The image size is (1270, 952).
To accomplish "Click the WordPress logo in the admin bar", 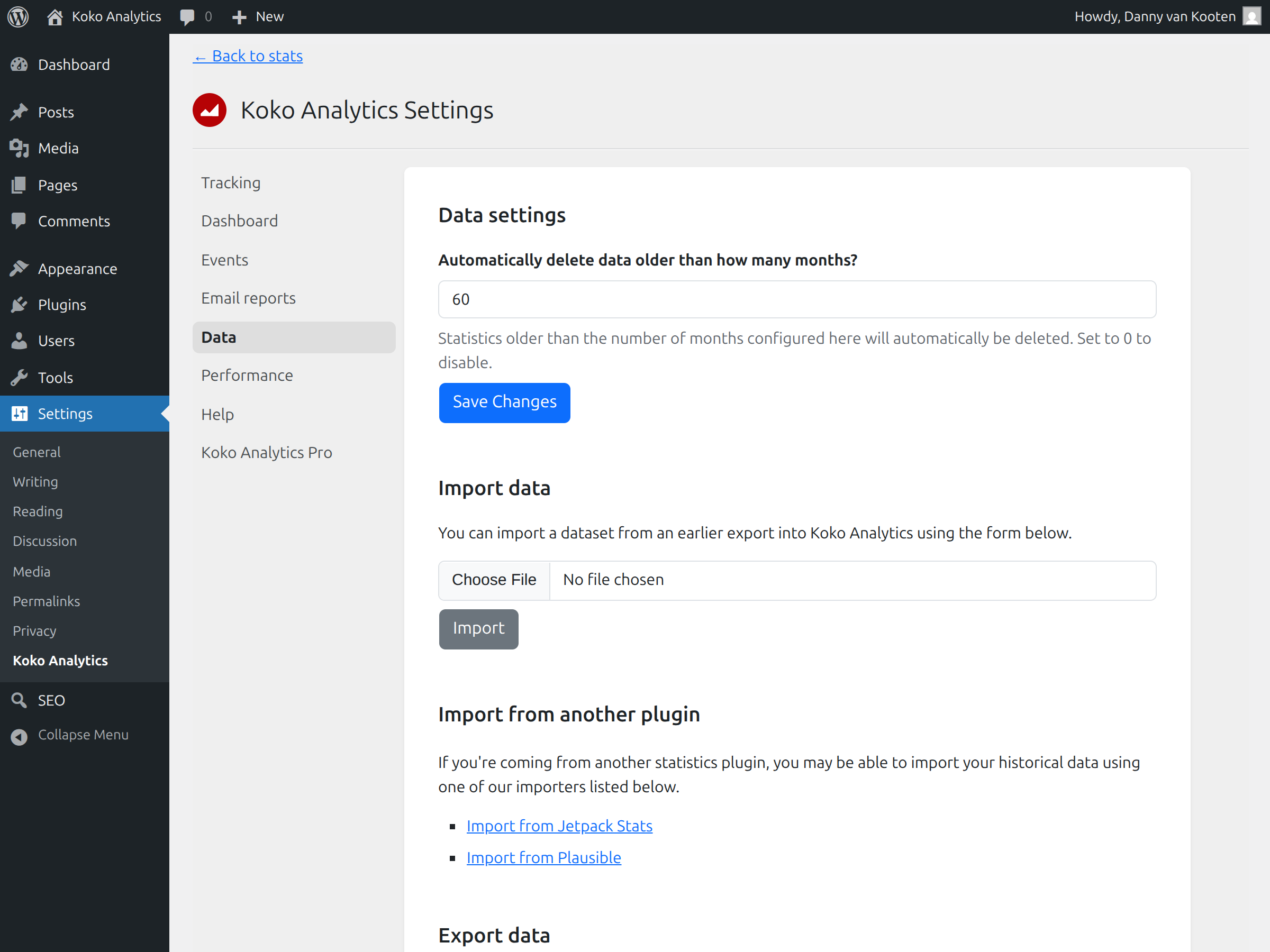I will [x=18, y=16].
